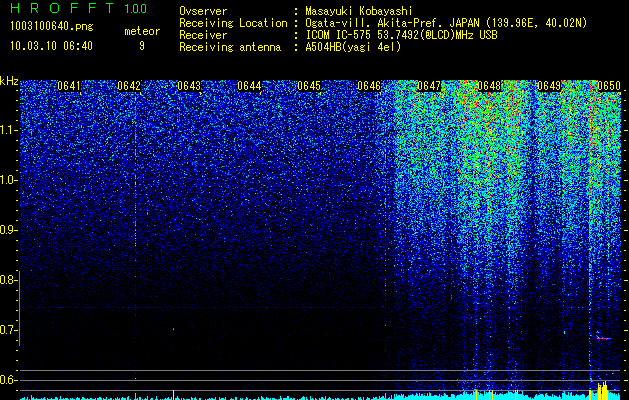Click the 0.6 frequency axis label
The image size is (629, 400).
tap(8, 380)
